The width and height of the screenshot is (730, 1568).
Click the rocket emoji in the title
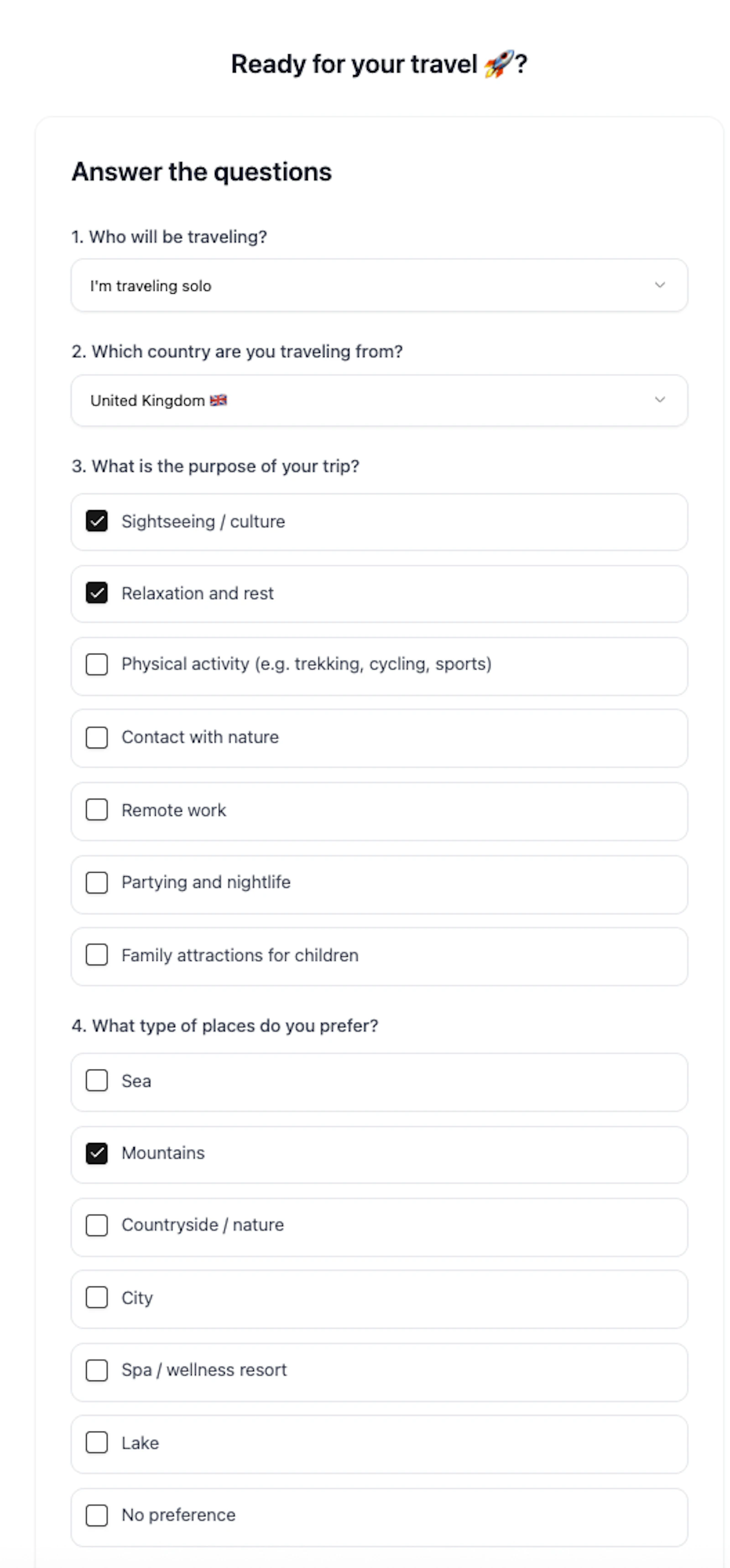click(498, 64)
